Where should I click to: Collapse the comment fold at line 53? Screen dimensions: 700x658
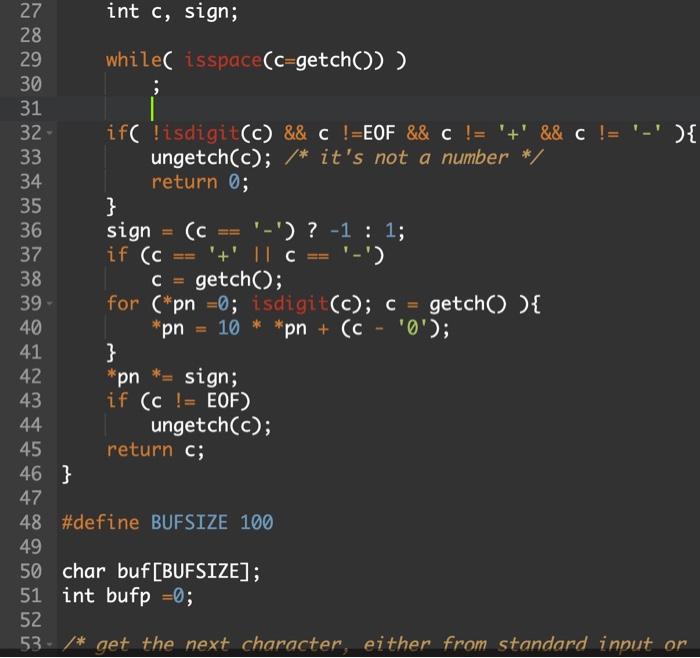pyautogui.click(x=50, y=644)
